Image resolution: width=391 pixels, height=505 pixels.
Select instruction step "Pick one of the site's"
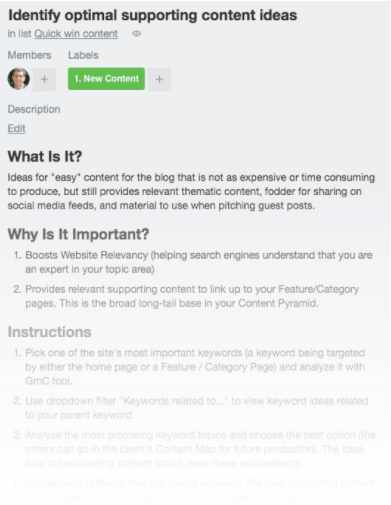click(x=189, y=367)
